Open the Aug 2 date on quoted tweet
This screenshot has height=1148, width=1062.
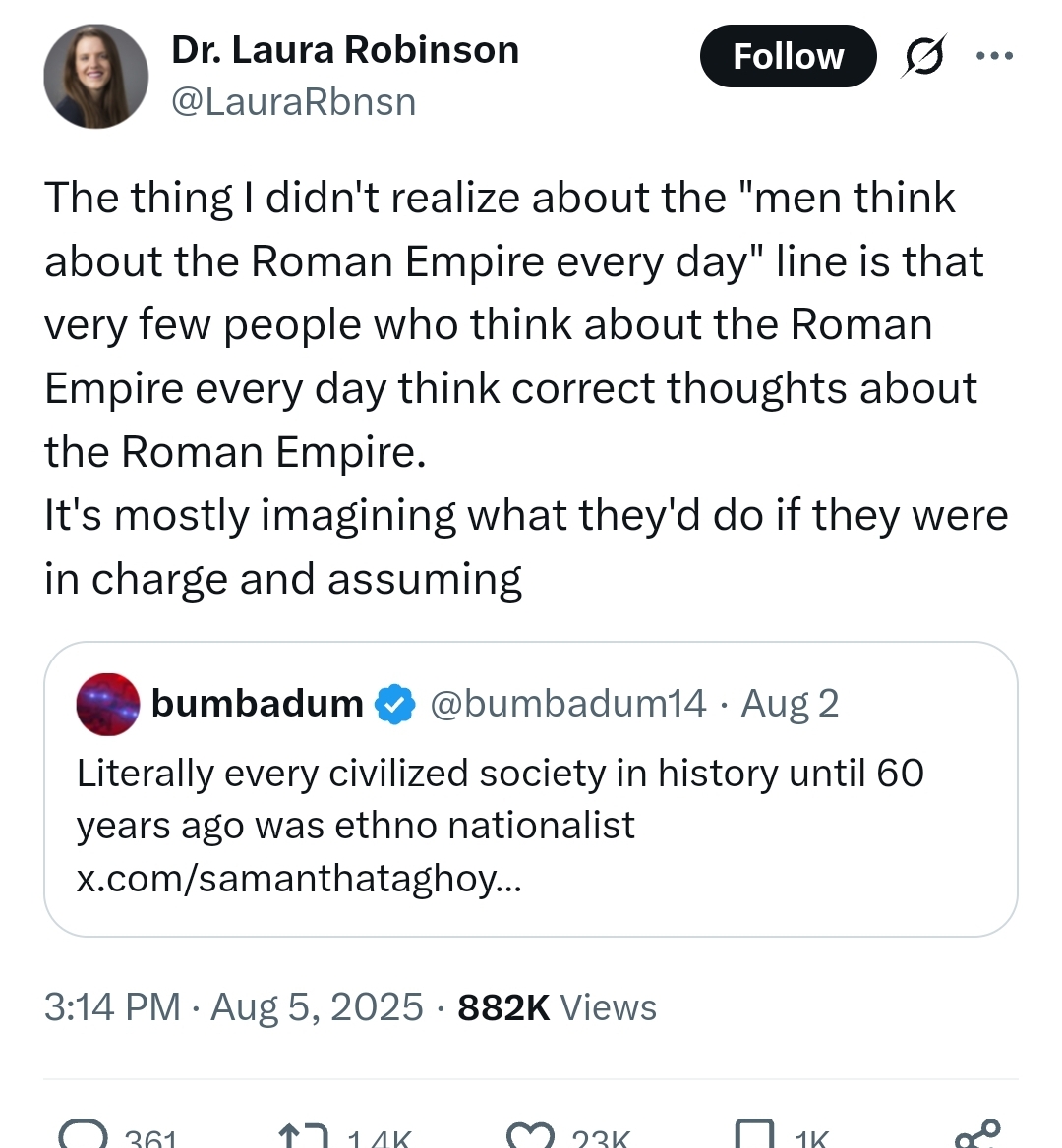point(790,704)
